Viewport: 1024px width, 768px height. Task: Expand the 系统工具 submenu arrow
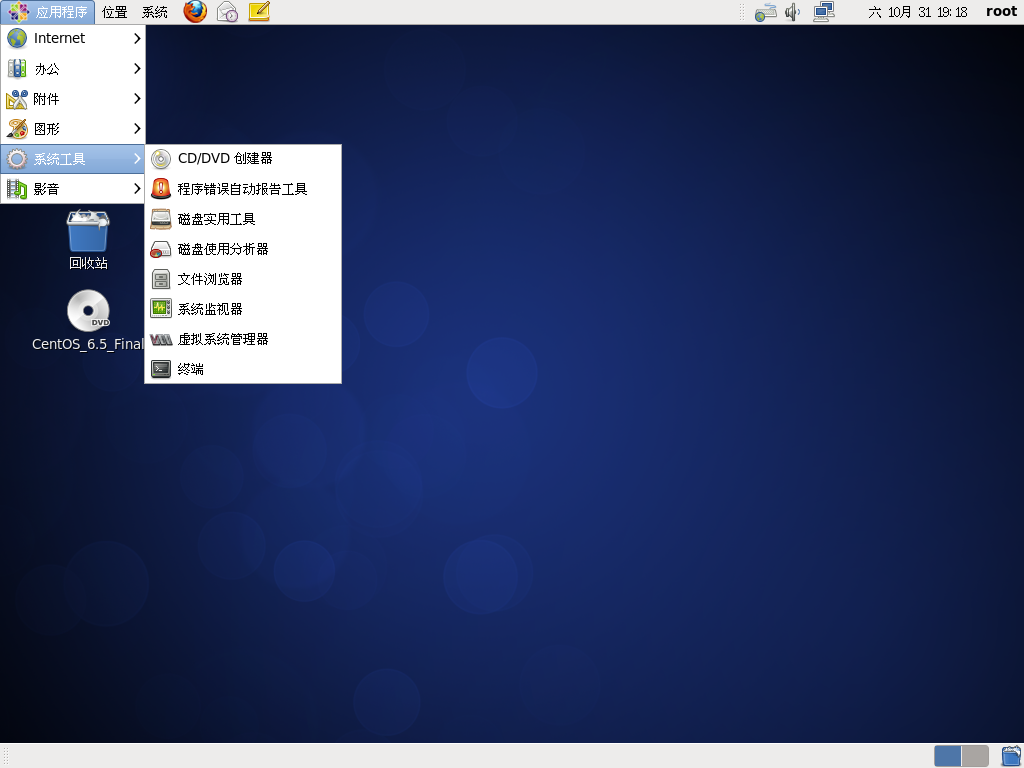(136, 159)
